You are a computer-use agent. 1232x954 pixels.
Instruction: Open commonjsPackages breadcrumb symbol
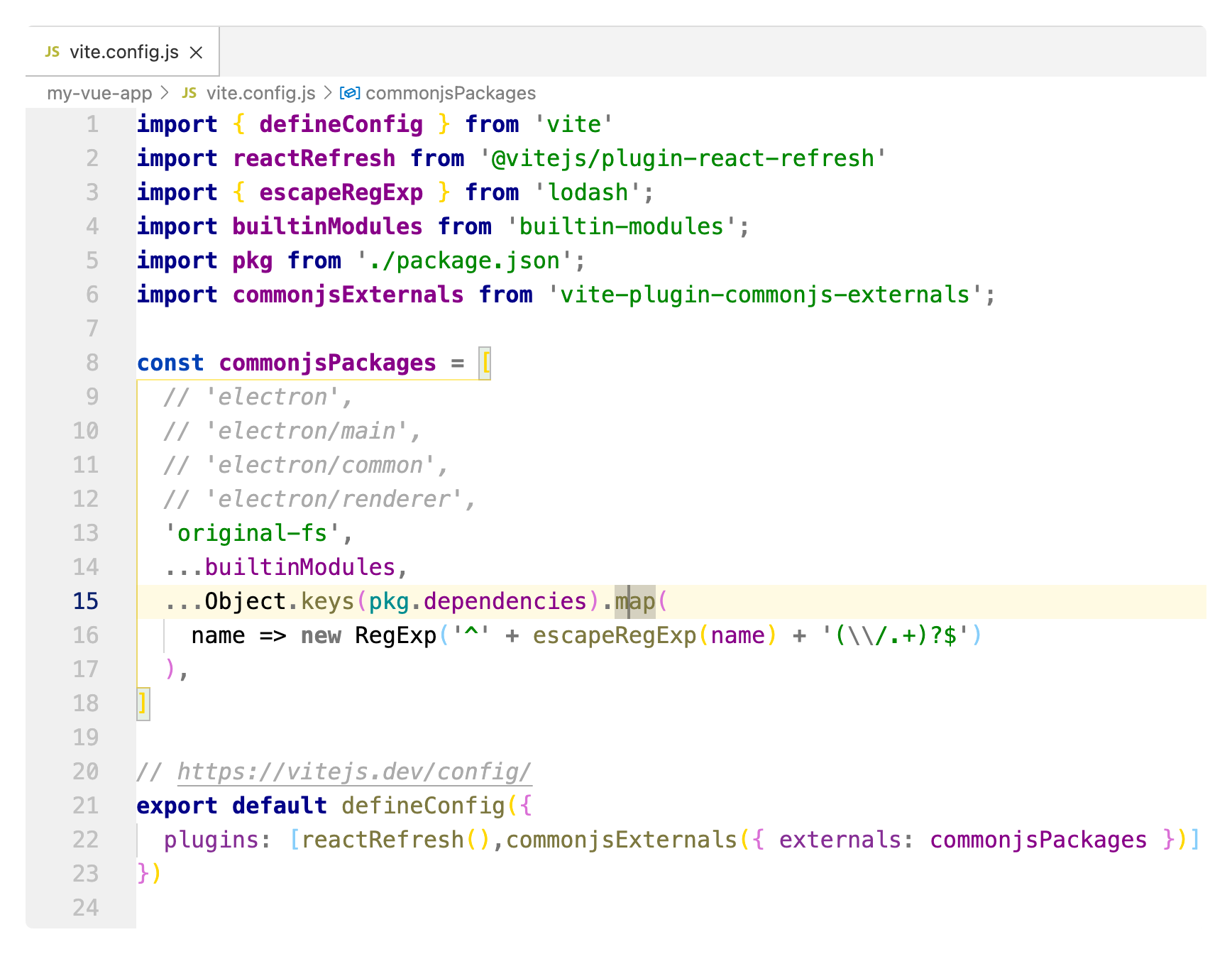pyautogui.click(x=451, y=93)
